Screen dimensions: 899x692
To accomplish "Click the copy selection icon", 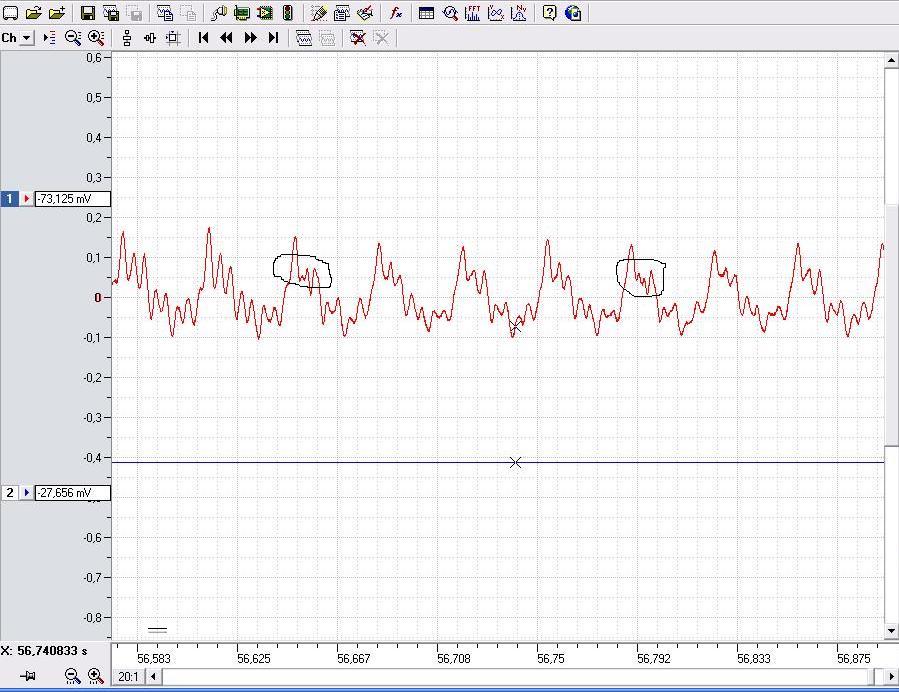I will [x=165, y=13].
